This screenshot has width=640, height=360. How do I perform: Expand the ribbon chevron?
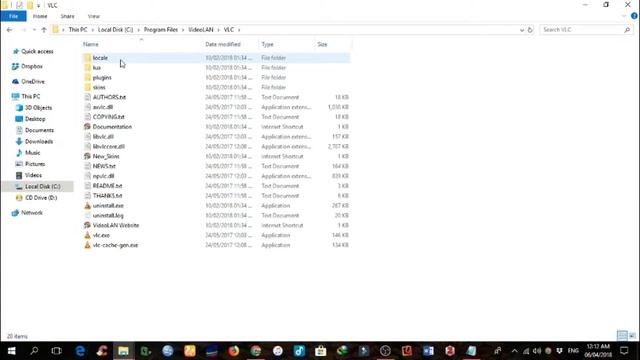click(624, 16)
